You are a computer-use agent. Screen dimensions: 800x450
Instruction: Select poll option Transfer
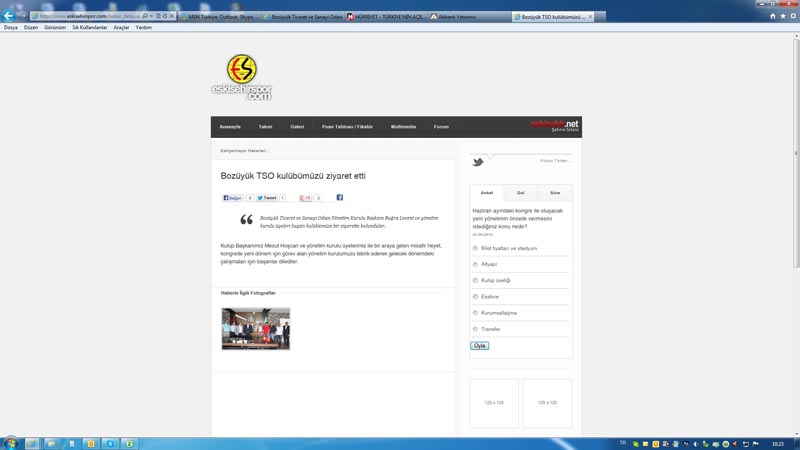tap(475, 329)
